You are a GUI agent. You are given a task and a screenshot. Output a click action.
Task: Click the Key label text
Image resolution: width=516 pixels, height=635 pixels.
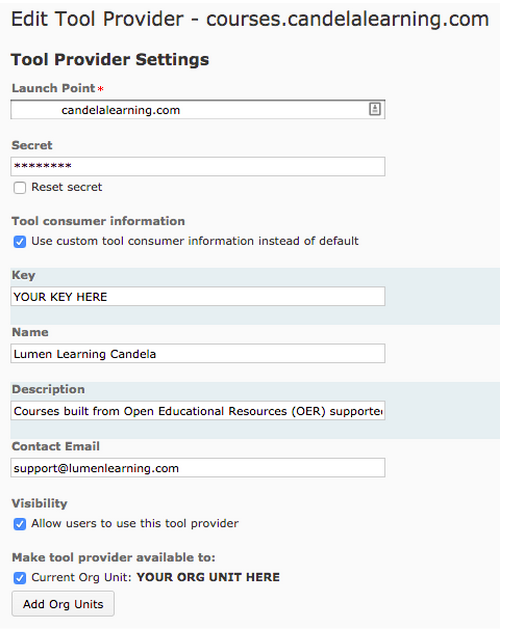(x=23, y=275)
